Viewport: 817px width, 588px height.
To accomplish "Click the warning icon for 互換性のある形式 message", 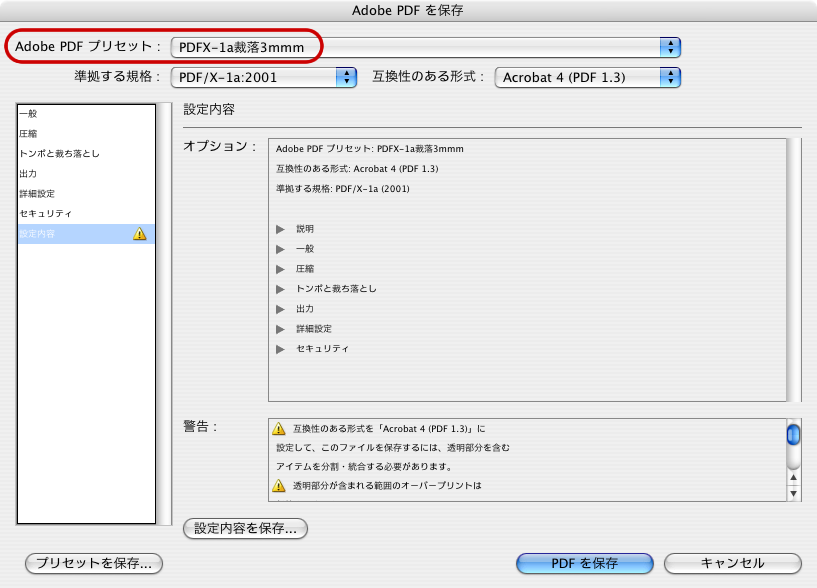I will [279, 428].
